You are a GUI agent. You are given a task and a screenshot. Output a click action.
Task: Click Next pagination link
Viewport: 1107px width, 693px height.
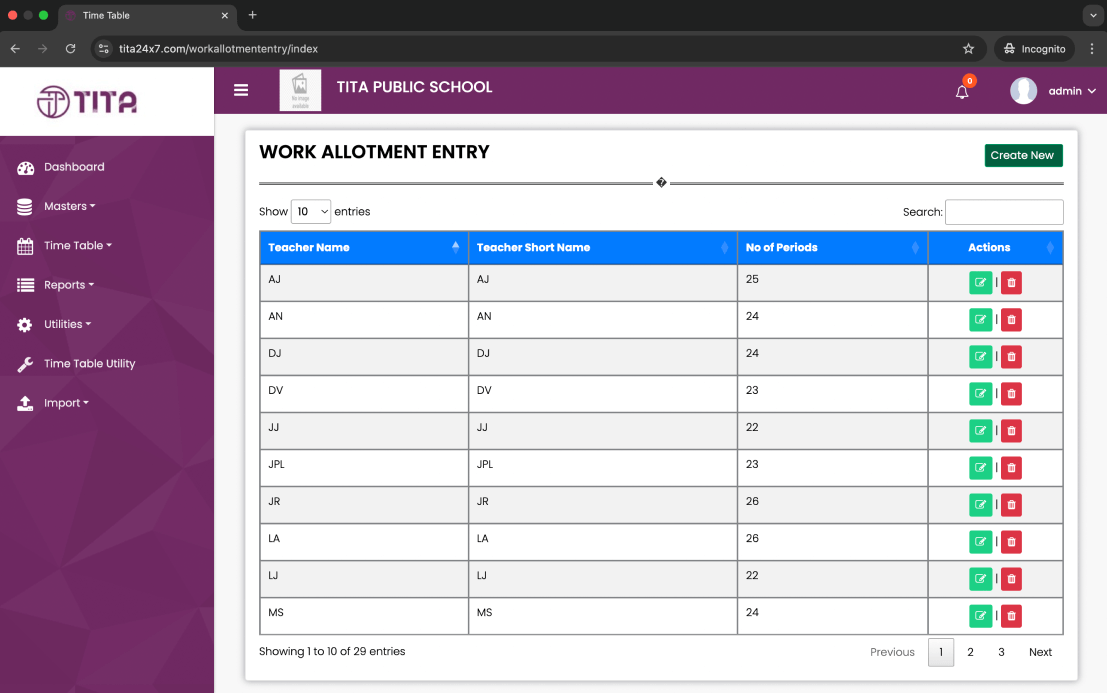pos(1040,652)
